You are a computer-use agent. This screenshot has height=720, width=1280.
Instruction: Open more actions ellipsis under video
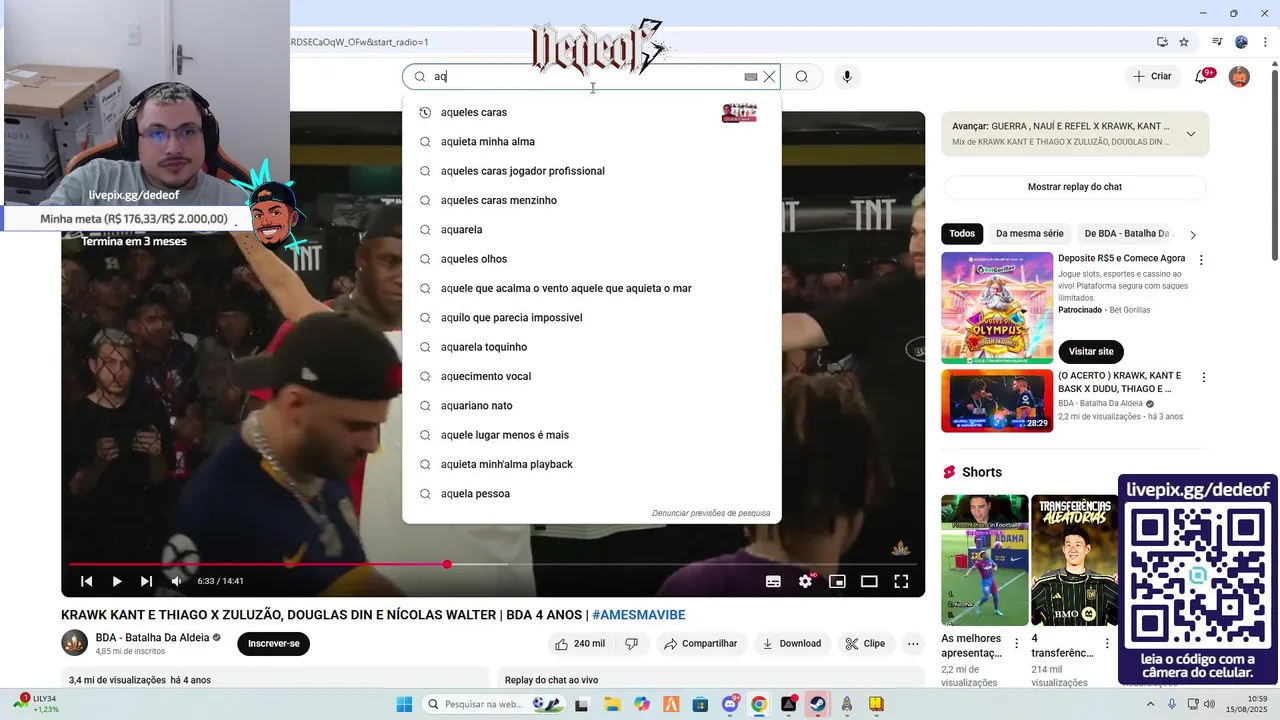913,644
